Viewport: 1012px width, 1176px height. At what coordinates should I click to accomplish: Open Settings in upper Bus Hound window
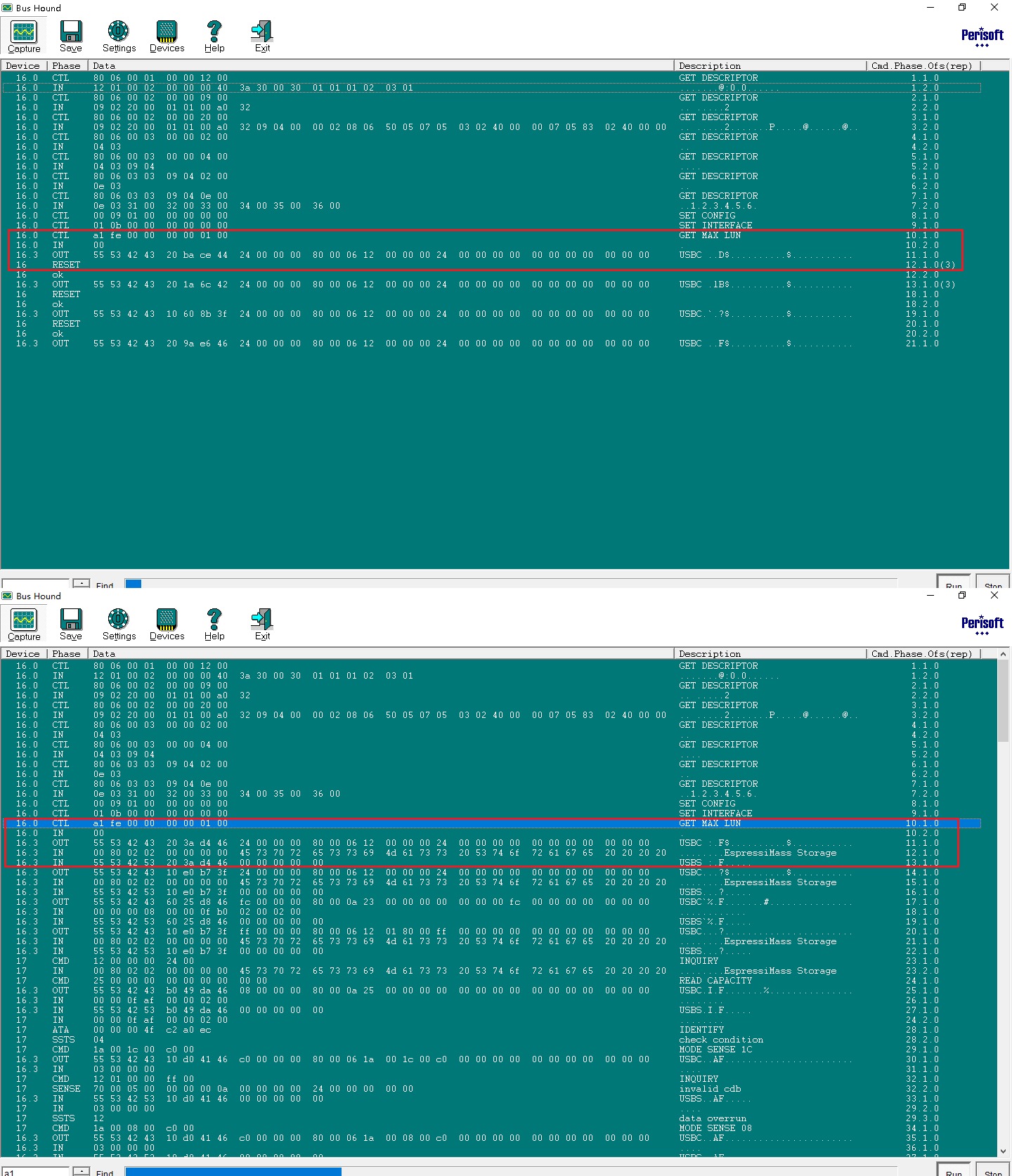click(119, 37)
